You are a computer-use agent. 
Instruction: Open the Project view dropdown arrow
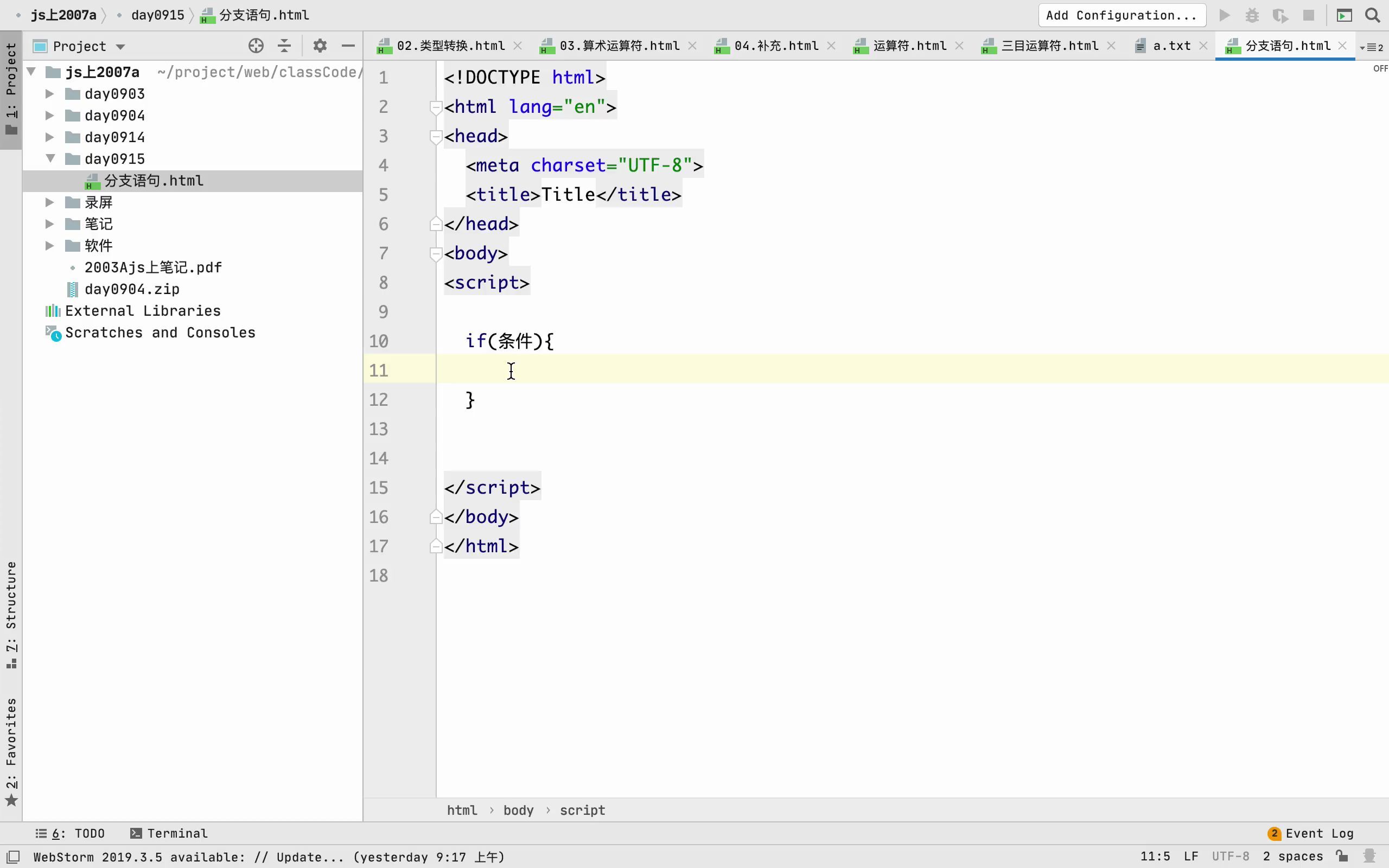120,47
